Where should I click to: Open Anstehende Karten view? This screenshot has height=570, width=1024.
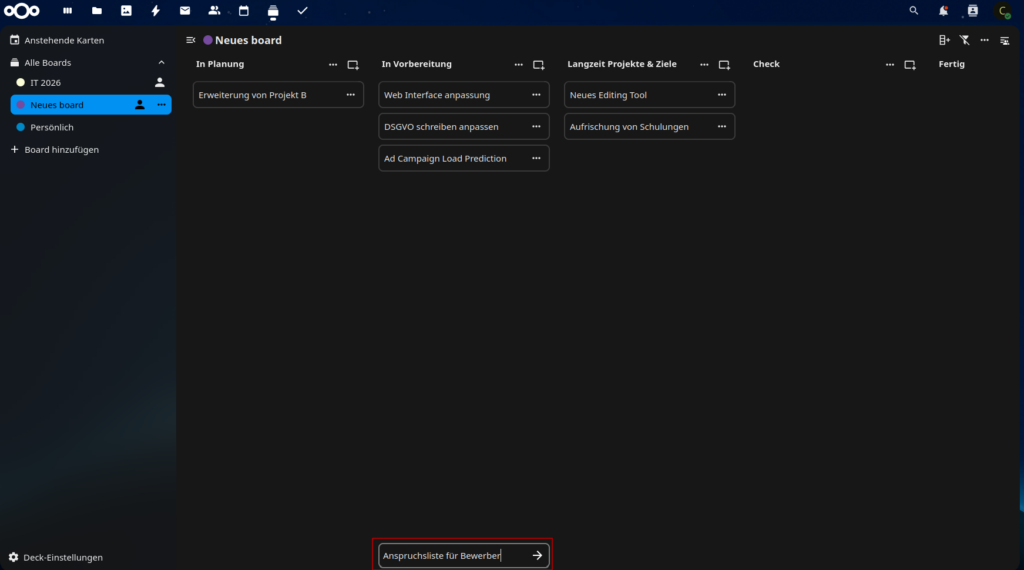[64, 41]
